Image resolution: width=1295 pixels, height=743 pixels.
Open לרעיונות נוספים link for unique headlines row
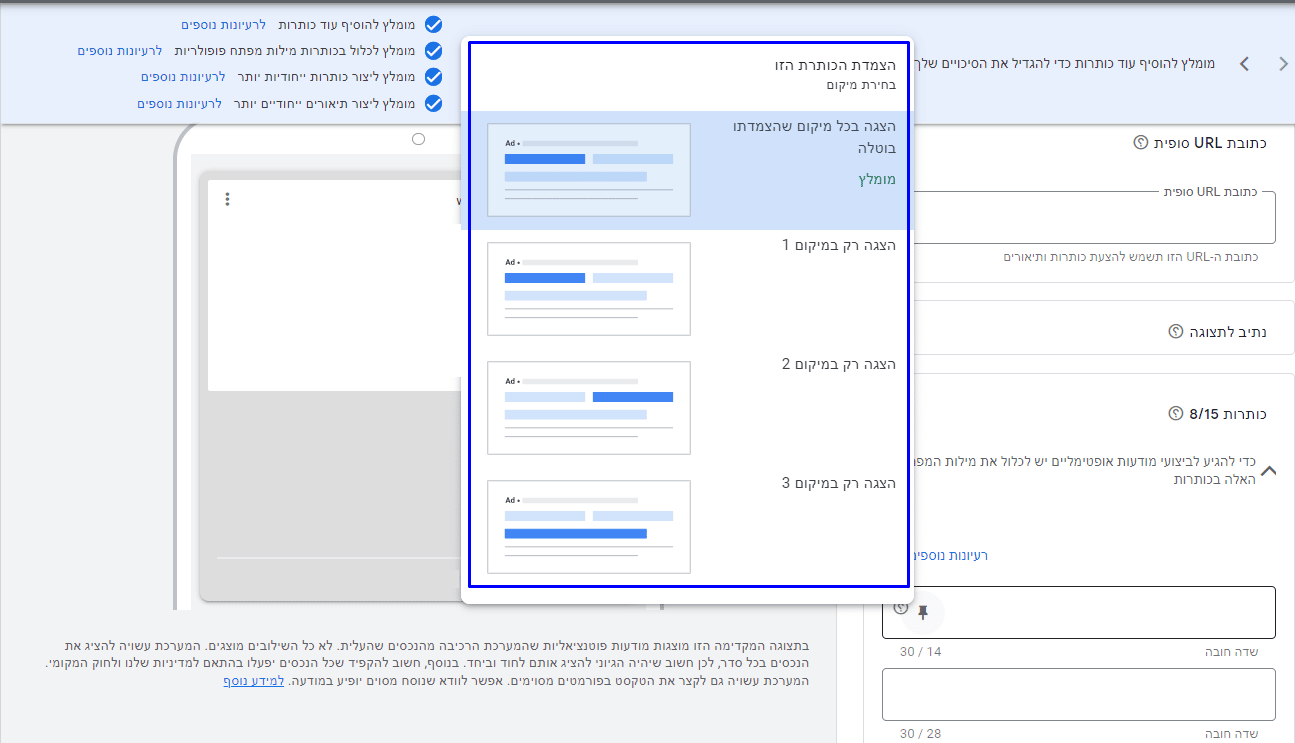coord(183,76)
